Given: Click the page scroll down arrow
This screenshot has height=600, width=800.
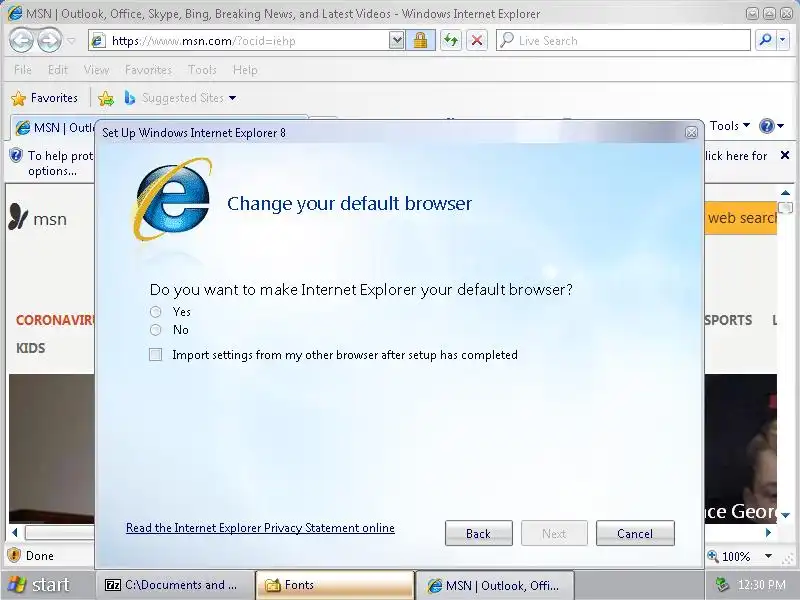Looking at the screenshot, I should coord(785,515).
